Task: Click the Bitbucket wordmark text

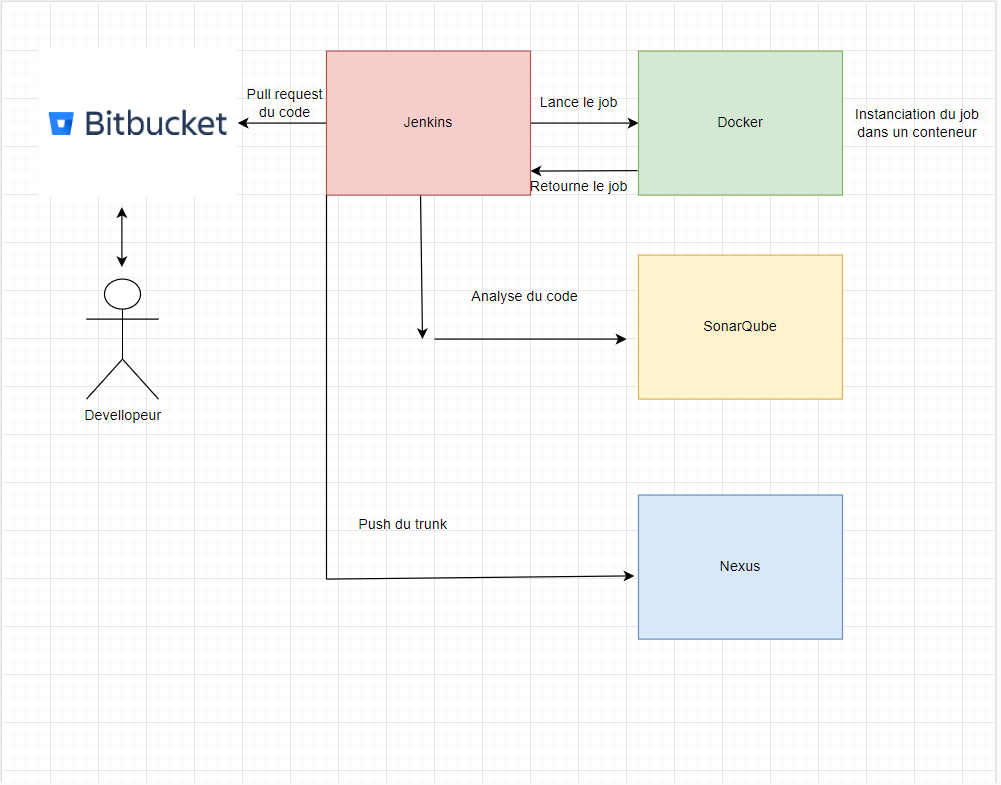Action: click(156, 124)
